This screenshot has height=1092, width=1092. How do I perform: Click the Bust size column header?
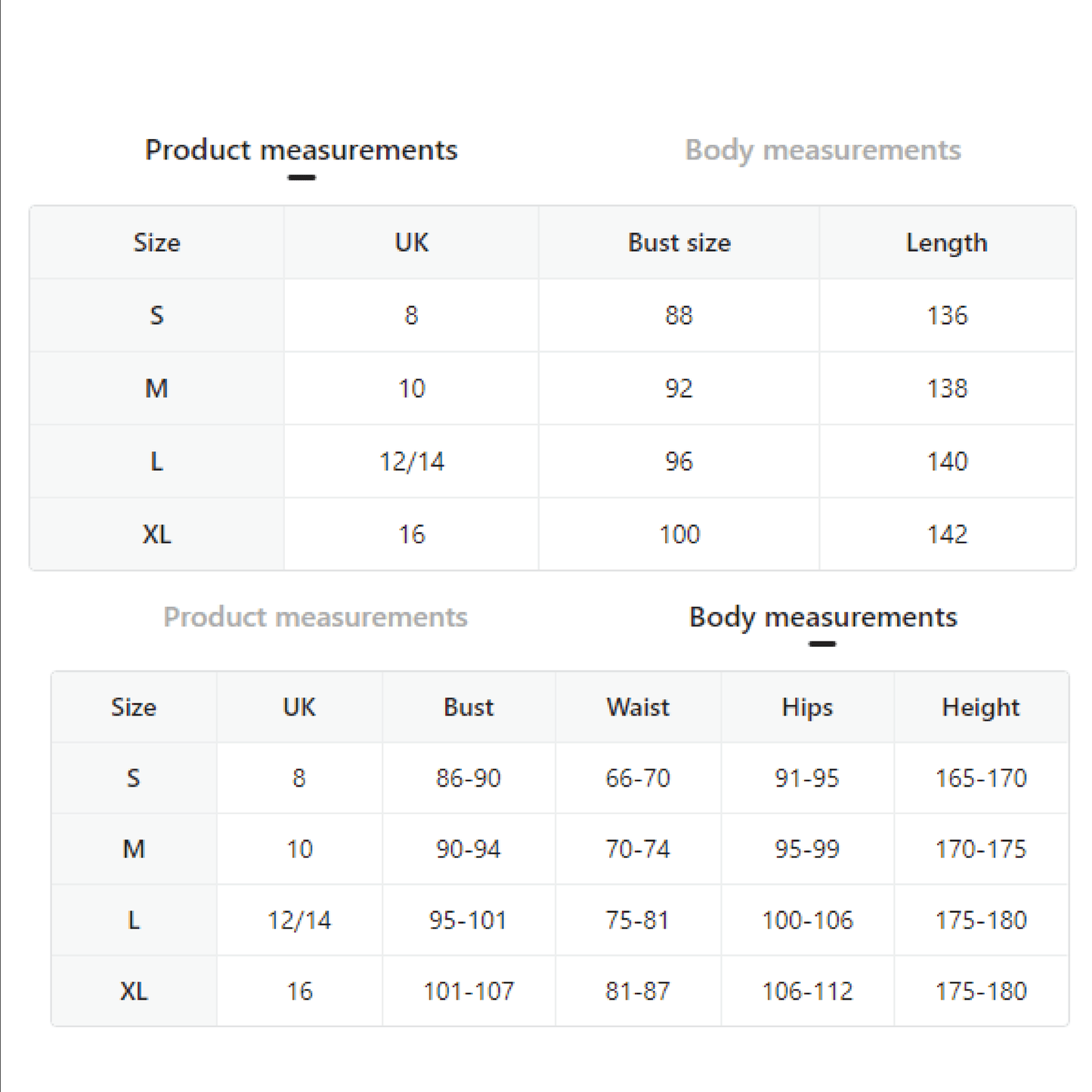click(x=679, y=243)
